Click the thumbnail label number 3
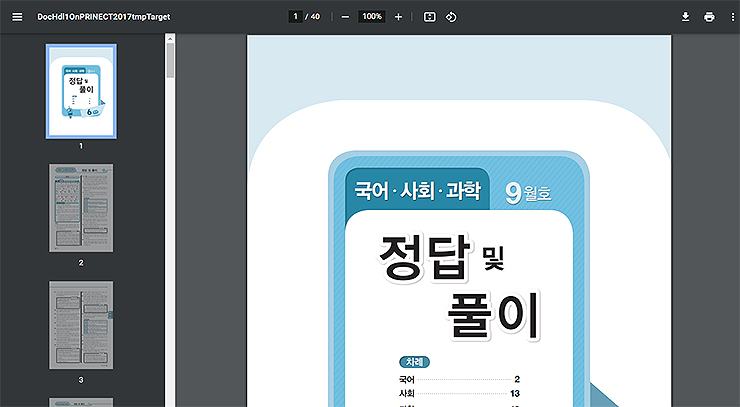This screenshot has width=740, height=407. pyautogui.click(x=81, y=380)
